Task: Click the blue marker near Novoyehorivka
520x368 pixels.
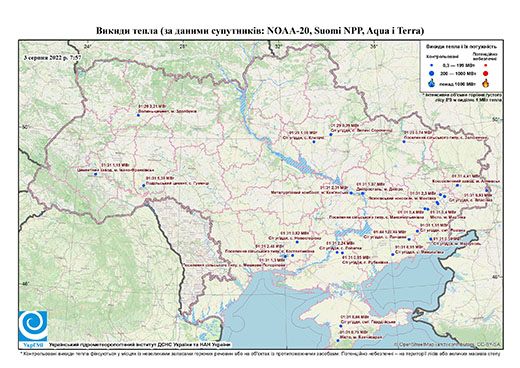Action: (297, 242)
